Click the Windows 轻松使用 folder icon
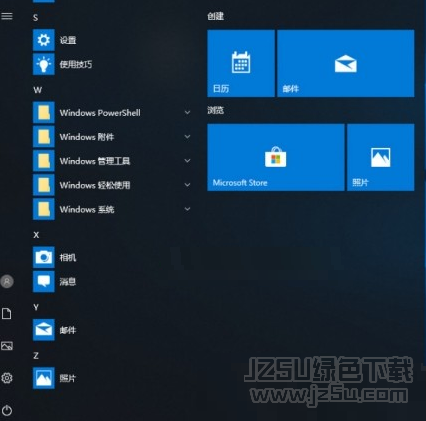This screenshot has height=421, width=426. click(x=44, y=185)
